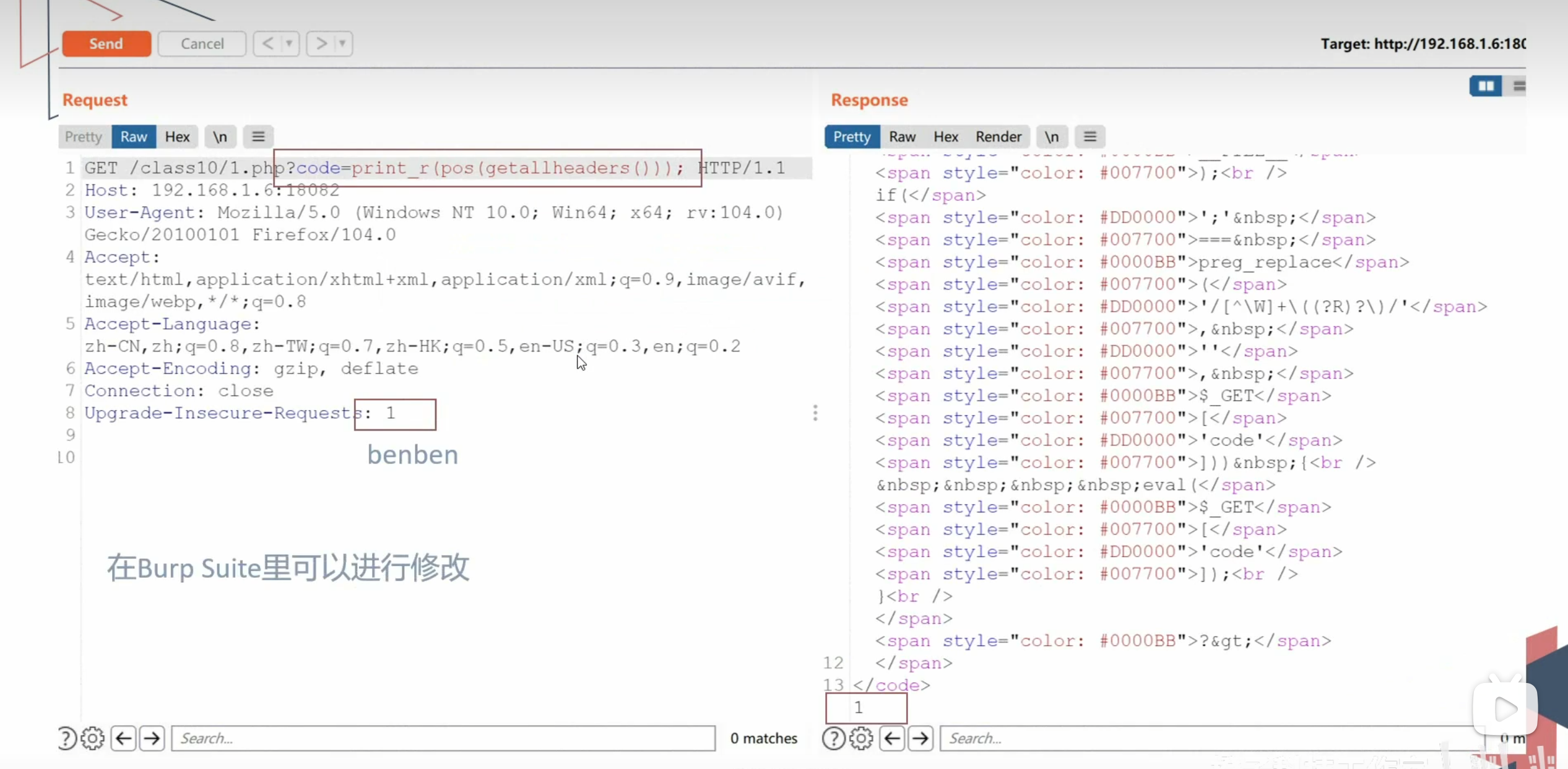The height and width of the screenshot is (769, 1568).
Task: Click the orange Send button
Action: coord(106,43)
